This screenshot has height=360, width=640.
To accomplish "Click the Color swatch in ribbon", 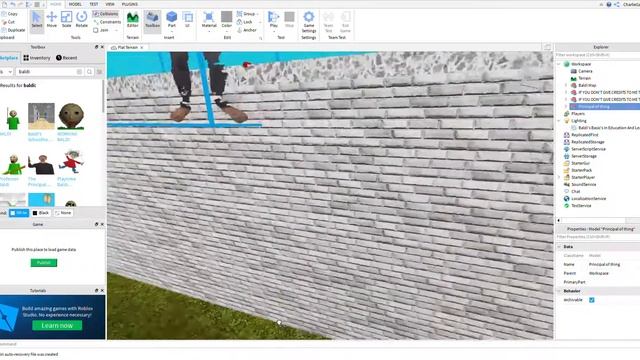I will tap(227, 16).
